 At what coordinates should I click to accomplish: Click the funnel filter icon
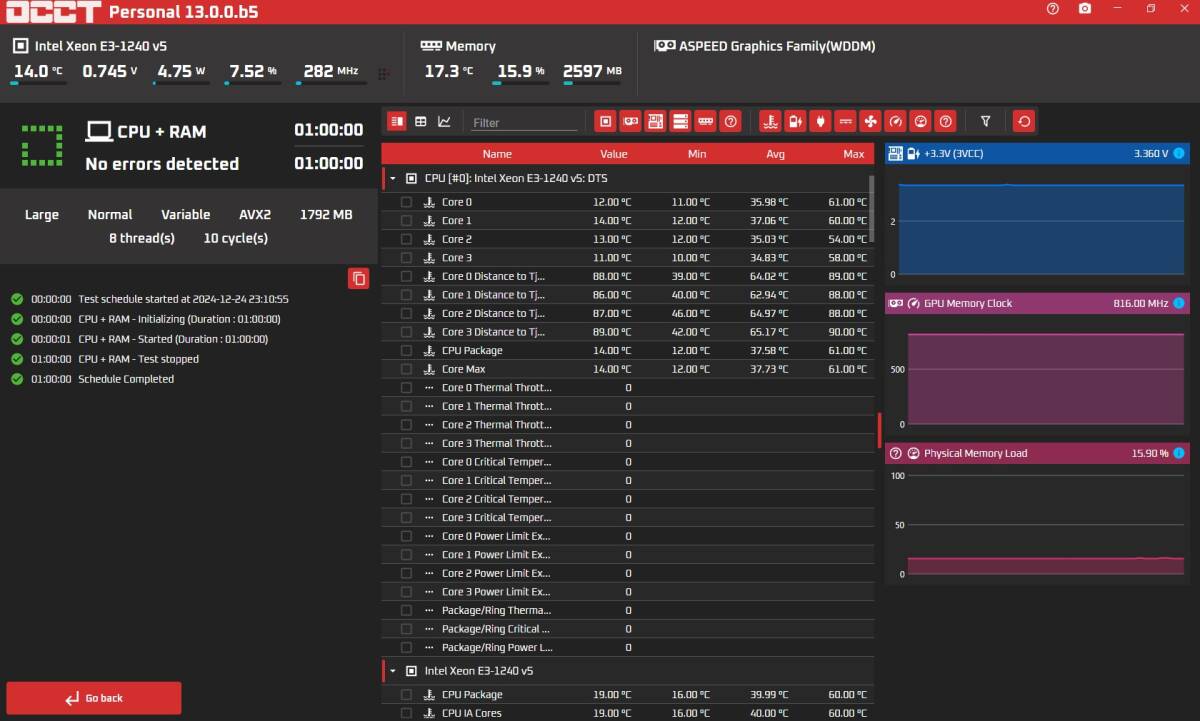pyautogui.click(x=985, y=122)
